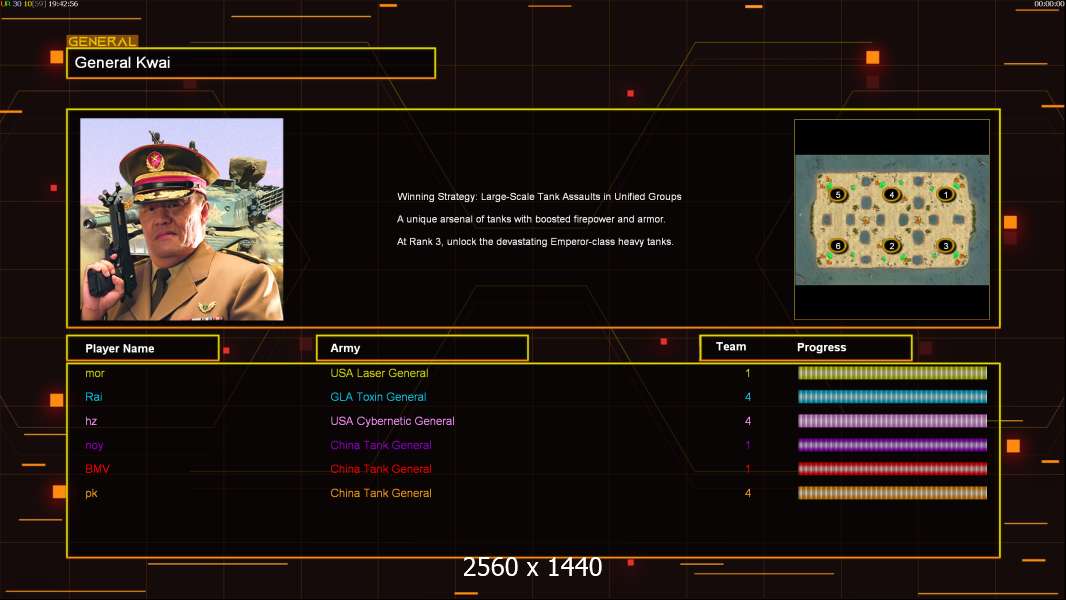This screenshot has height=600, width=1066.
Task: Click pk's orange progress bar
Action: (x=892, y=493)
